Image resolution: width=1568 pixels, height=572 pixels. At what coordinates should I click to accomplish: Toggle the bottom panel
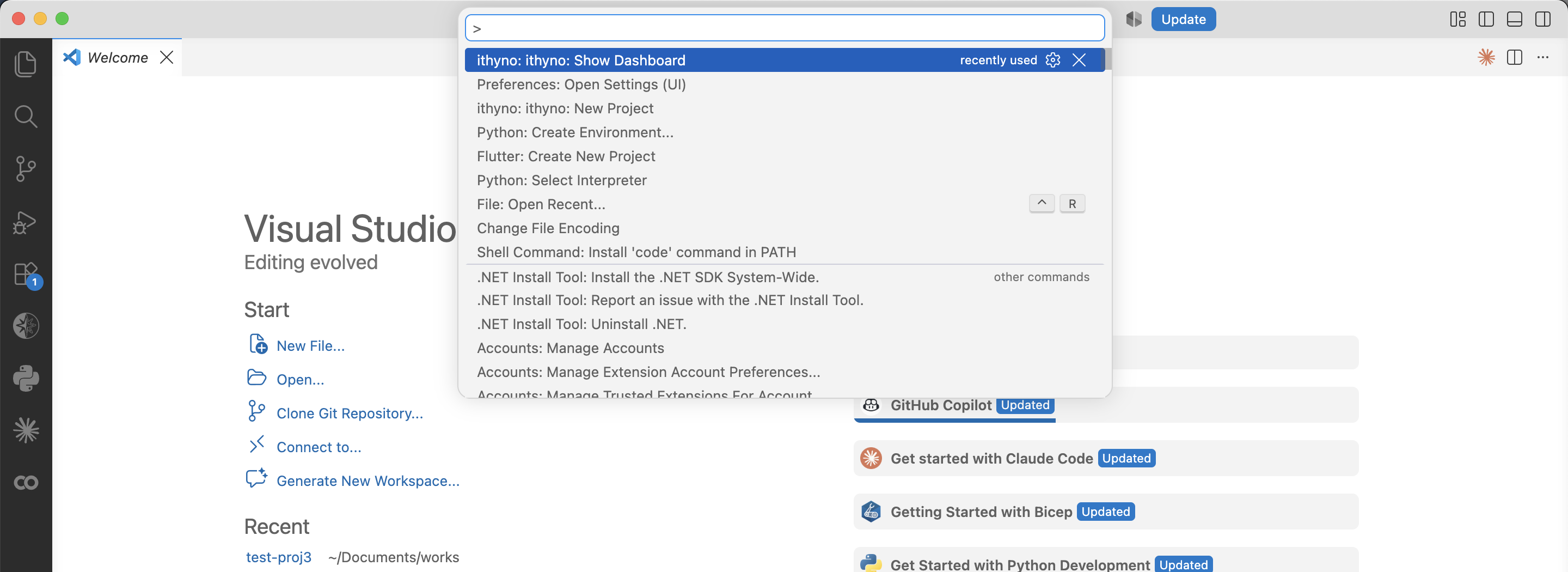coord(1515,20)
